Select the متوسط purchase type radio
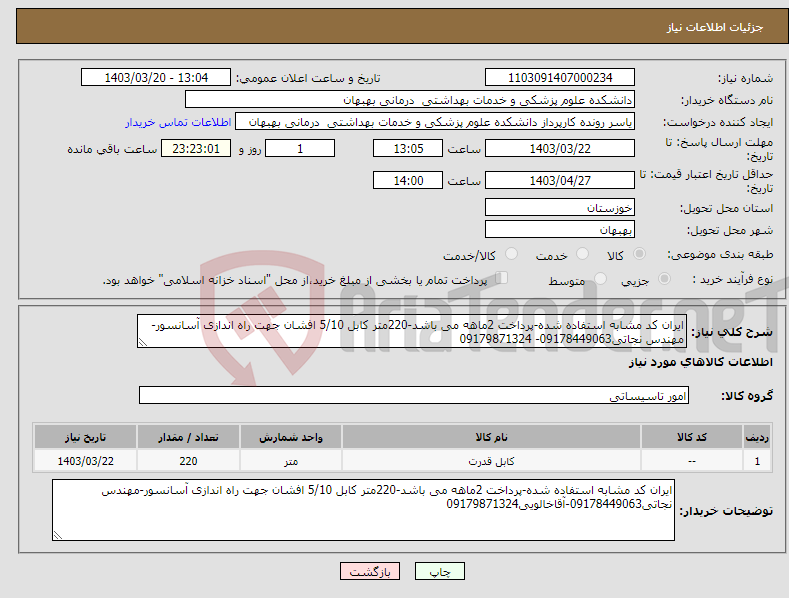The height and width of the screenshot is (598, 789). 600,278
